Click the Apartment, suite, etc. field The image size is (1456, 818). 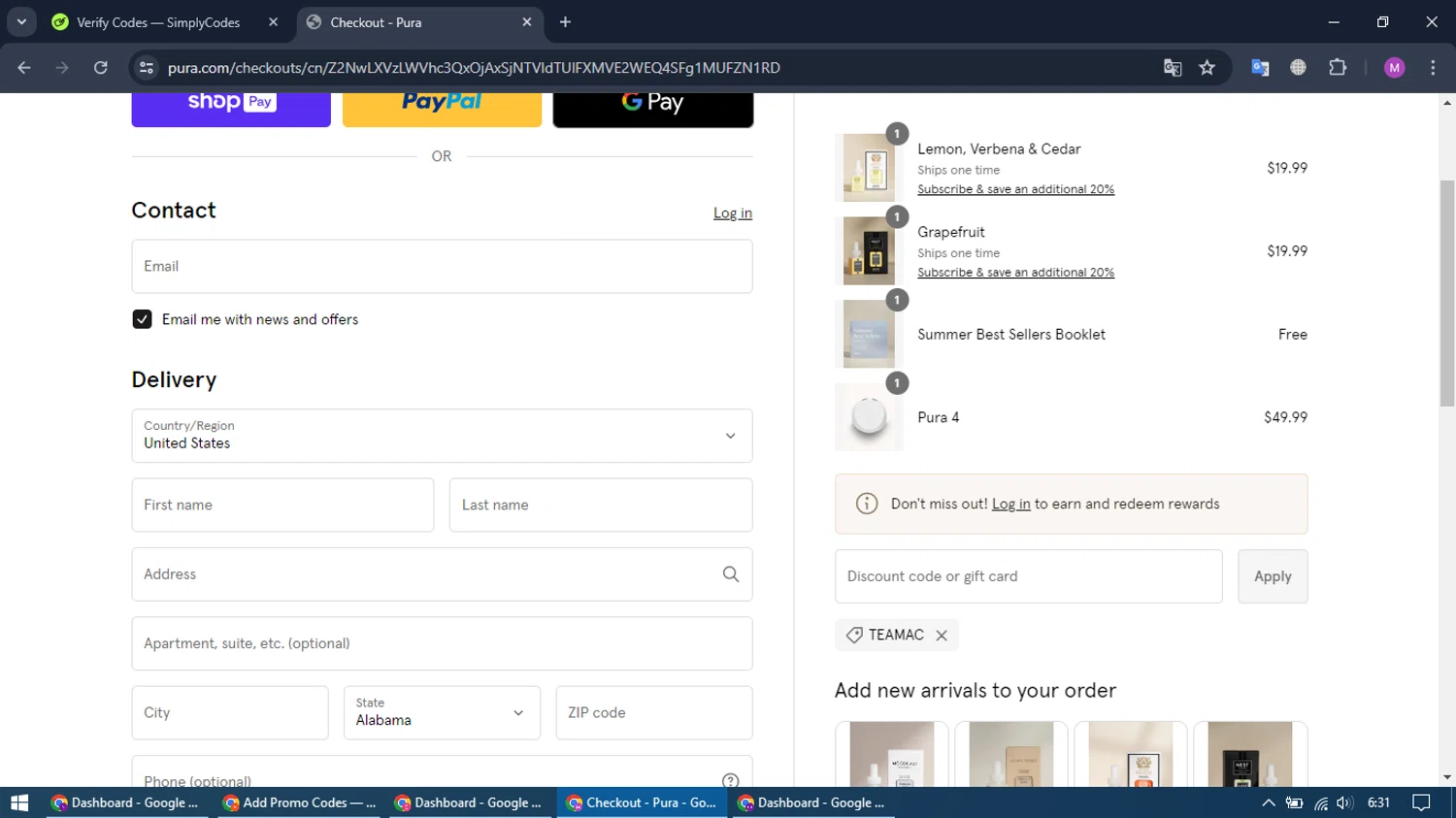[x=442, y=643]
